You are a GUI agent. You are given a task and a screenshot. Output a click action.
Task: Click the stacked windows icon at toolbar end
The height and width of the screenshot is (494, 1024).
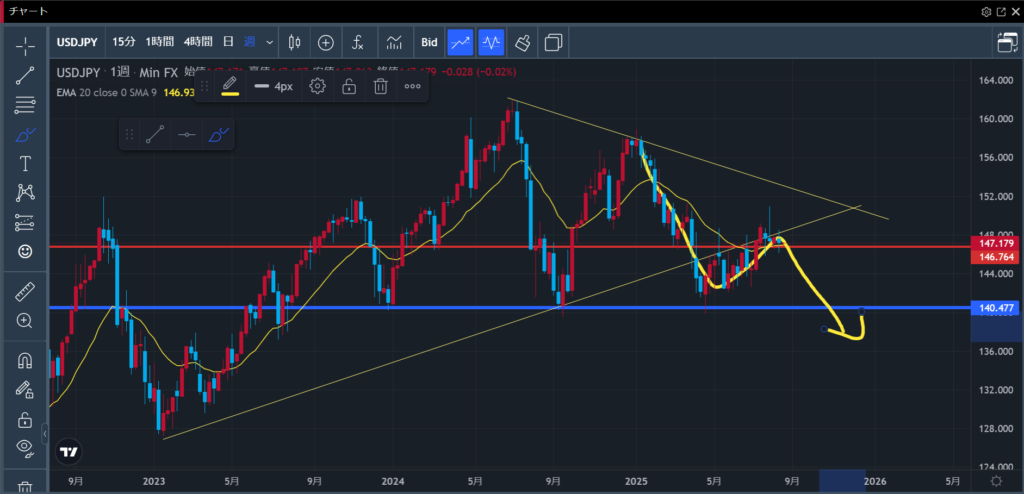coord(1007,42)
